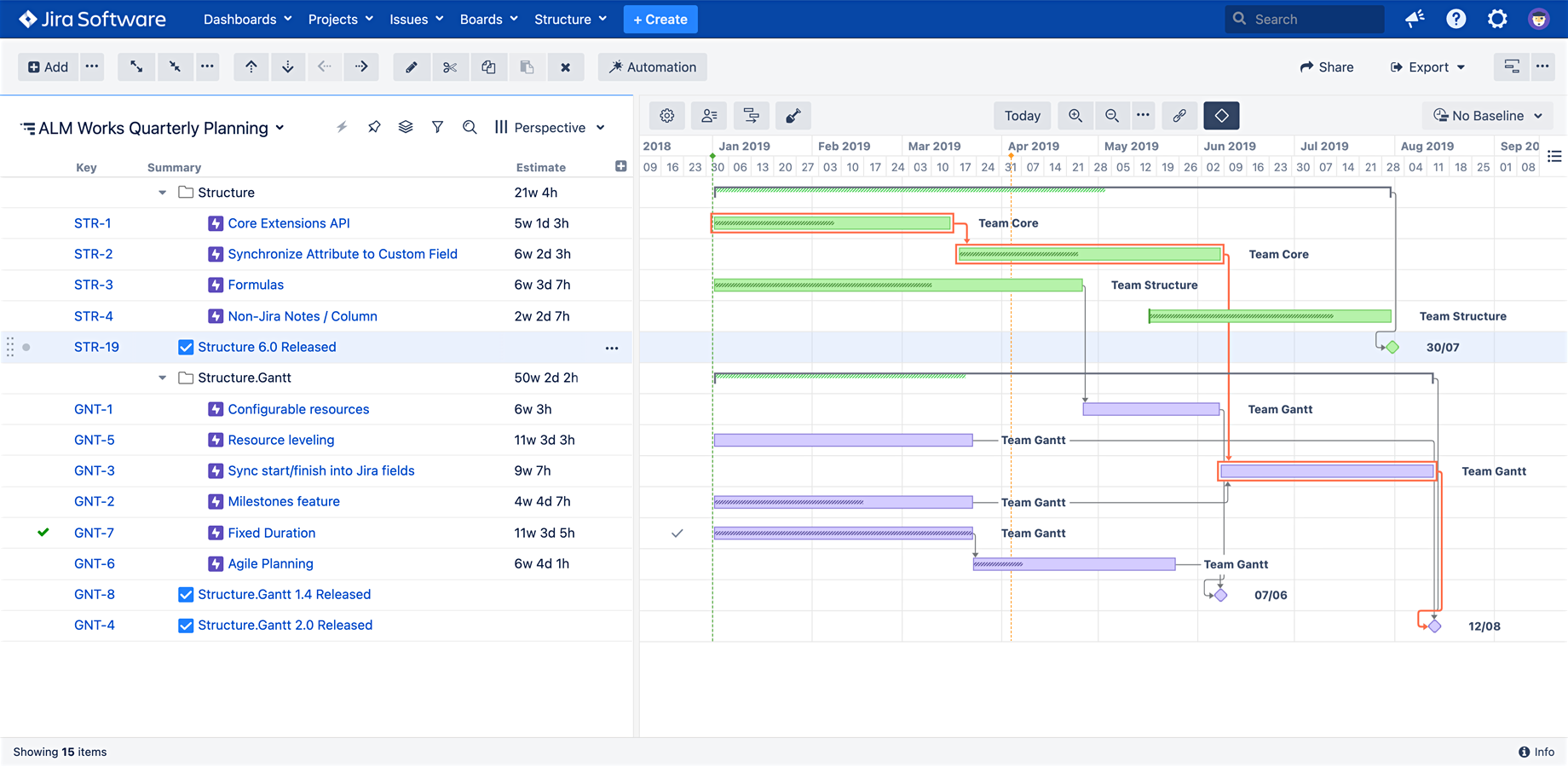The image size is (1568, 767).
Task: Open the Jira Software home logo
Action: point(92,19)
